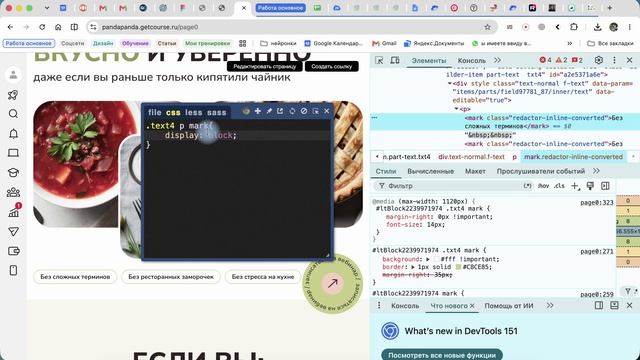Open search icon in left sidebar

[13, 114]
